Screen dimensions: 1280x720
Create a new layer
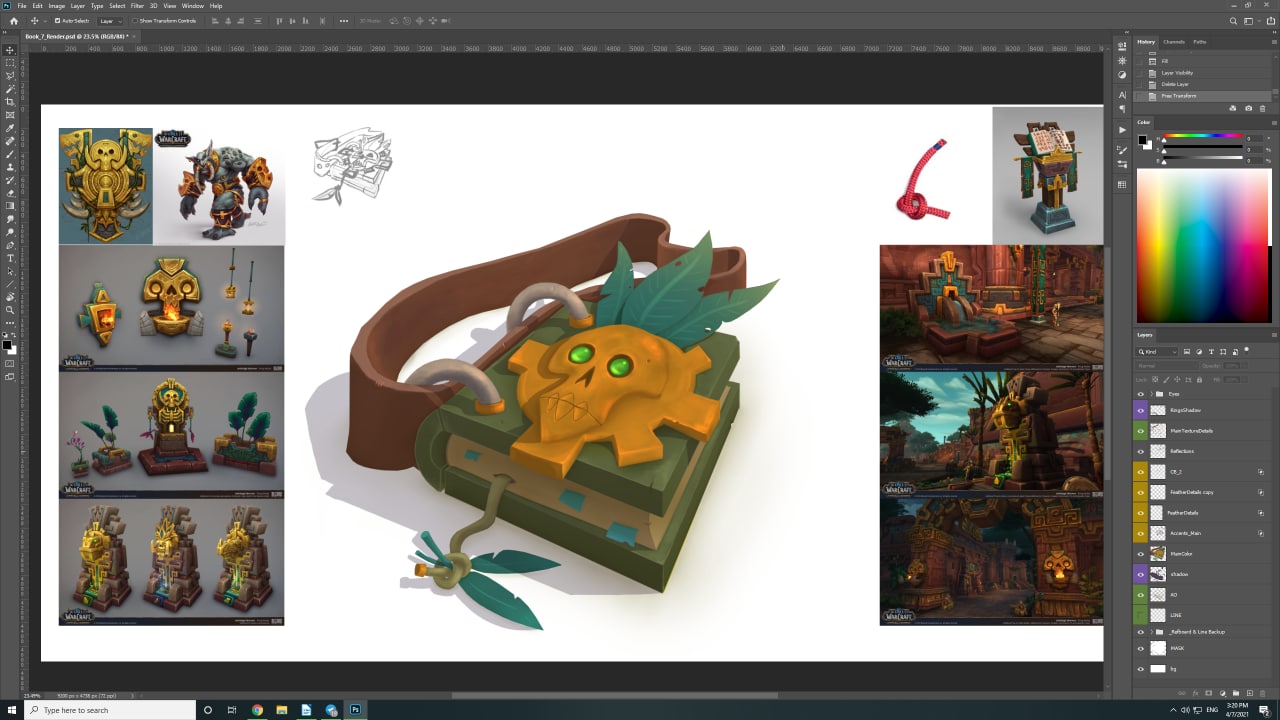pyautogui.click(x=1249, y=693)
